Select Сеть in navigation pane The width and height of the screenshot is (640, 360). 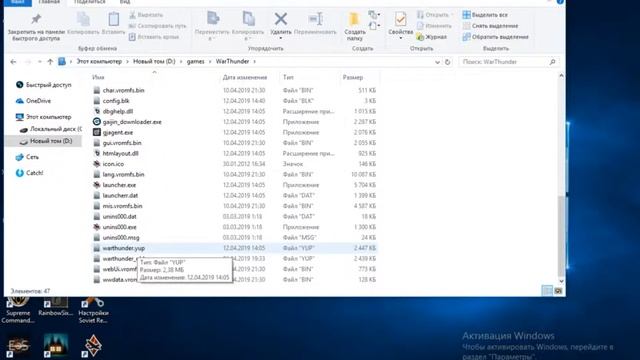pyautogui.click(x=27, y=157)
